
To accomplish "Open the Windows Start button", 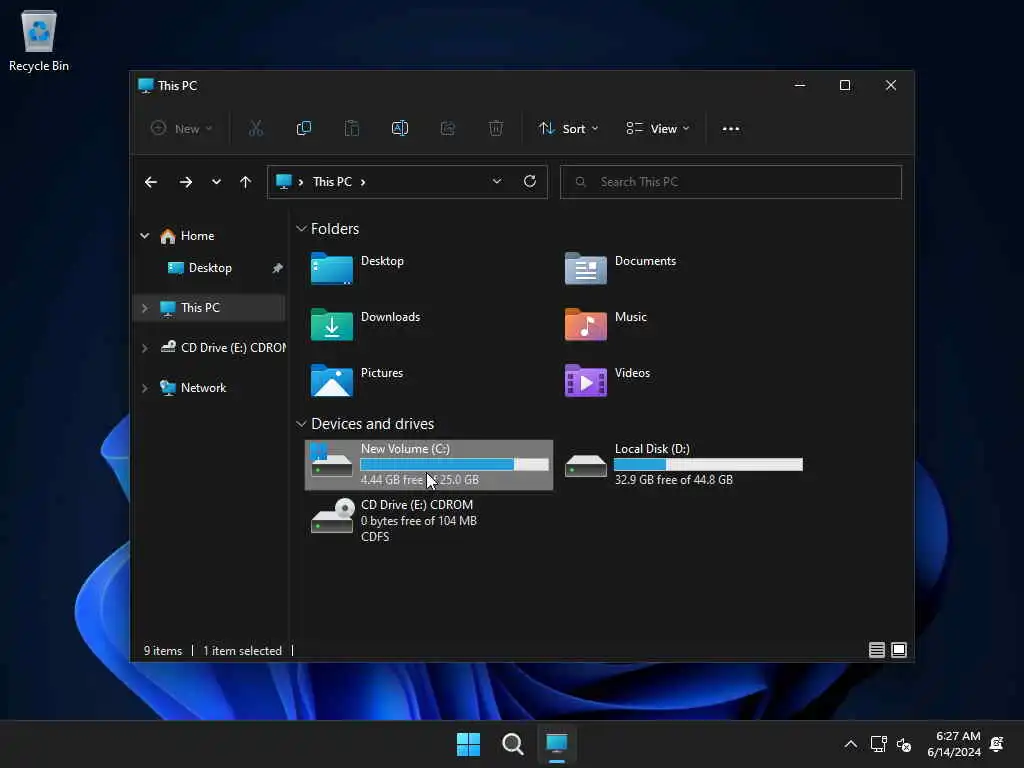I will 468,744.
